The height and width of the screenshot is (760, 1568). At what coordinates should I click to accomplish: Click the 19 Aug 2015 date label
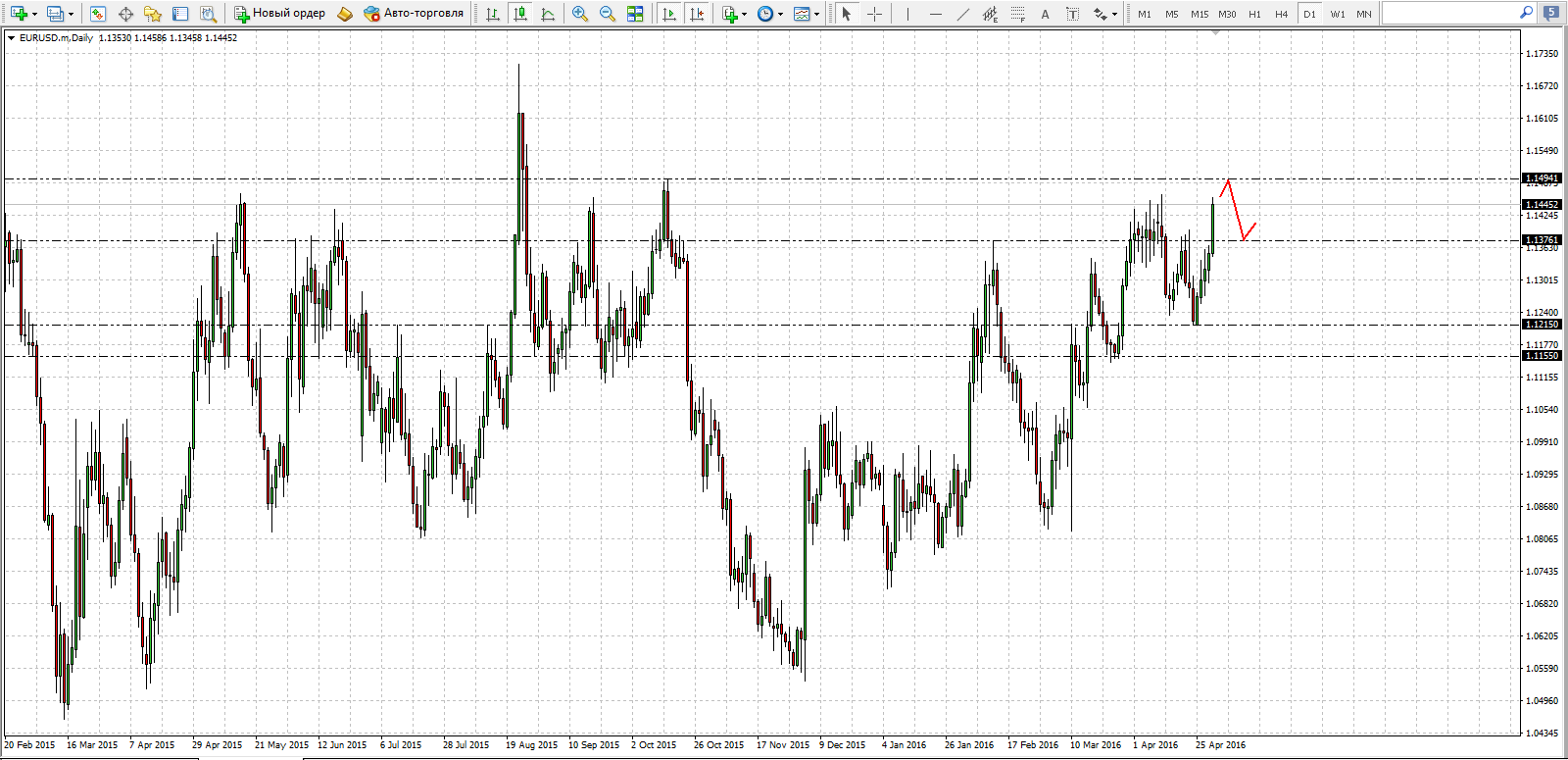click(x=531, y=745)
